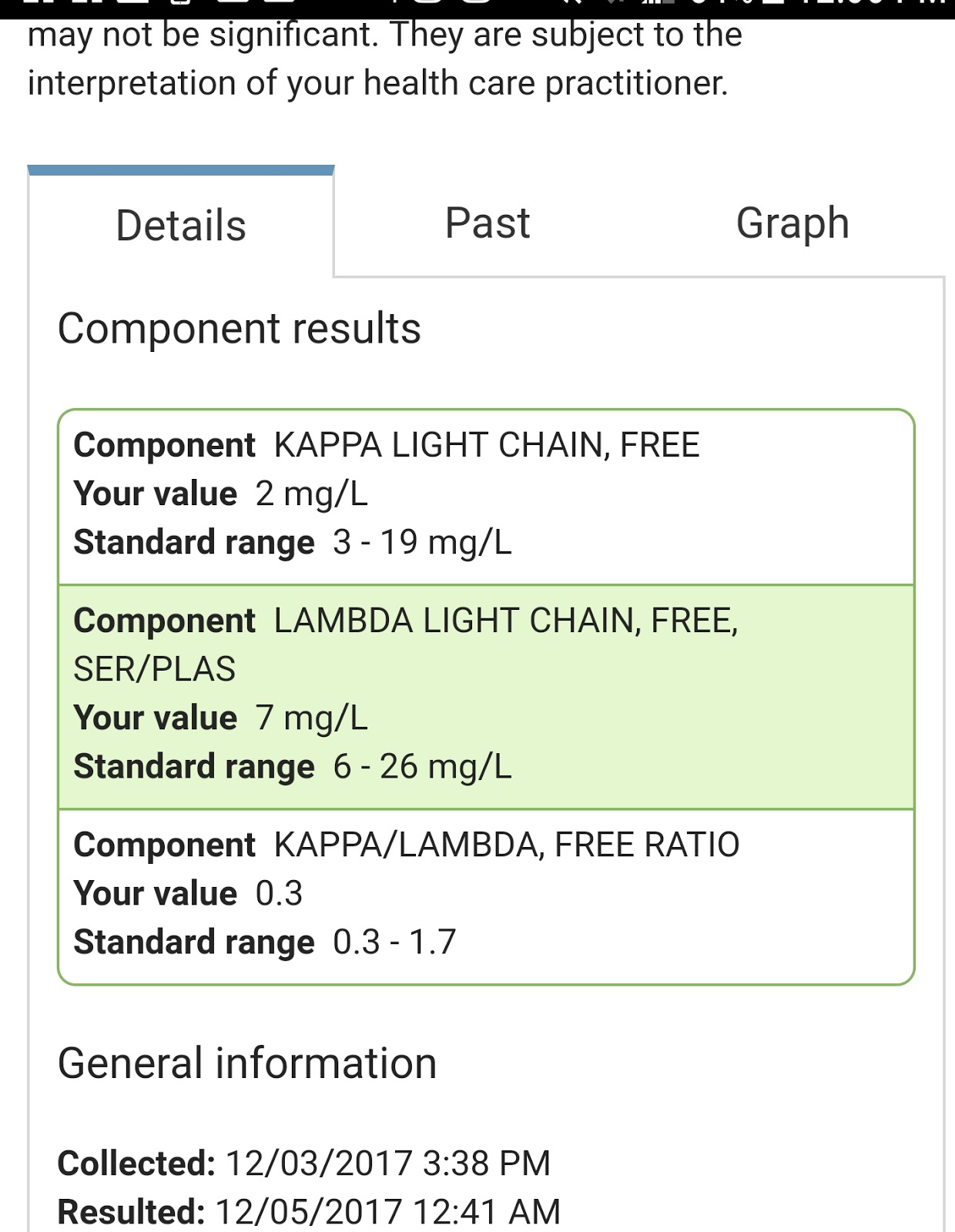Tap the SER/PLAS text in the lambda row
Image resolution: width=955 pixels, height=1232 pixels.
(154, 669)
